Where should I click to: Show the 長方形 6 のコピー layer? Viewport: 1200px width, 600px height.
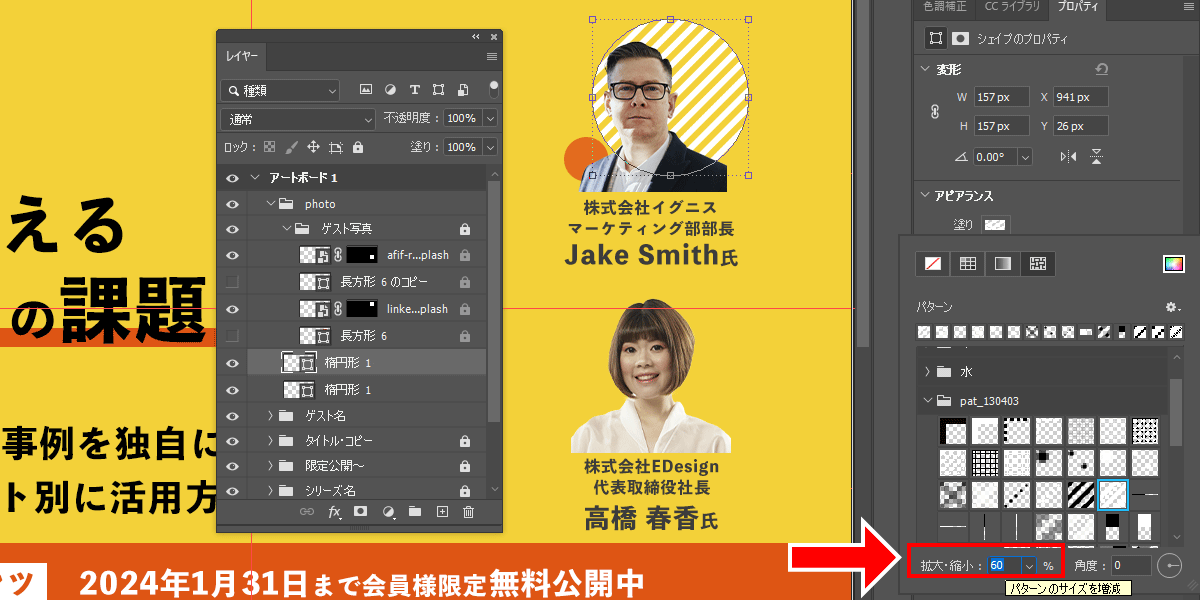[x=232, y=282]
